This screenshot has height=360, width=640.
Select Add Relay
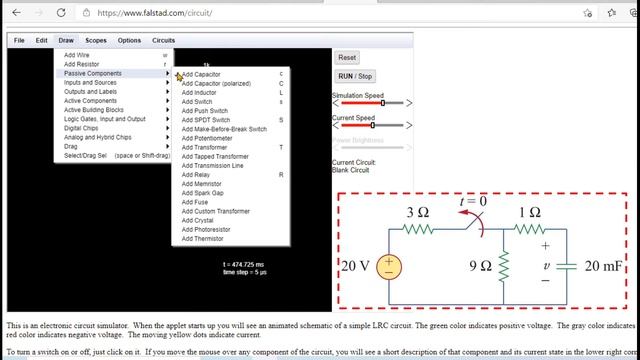tap(231, 175)
